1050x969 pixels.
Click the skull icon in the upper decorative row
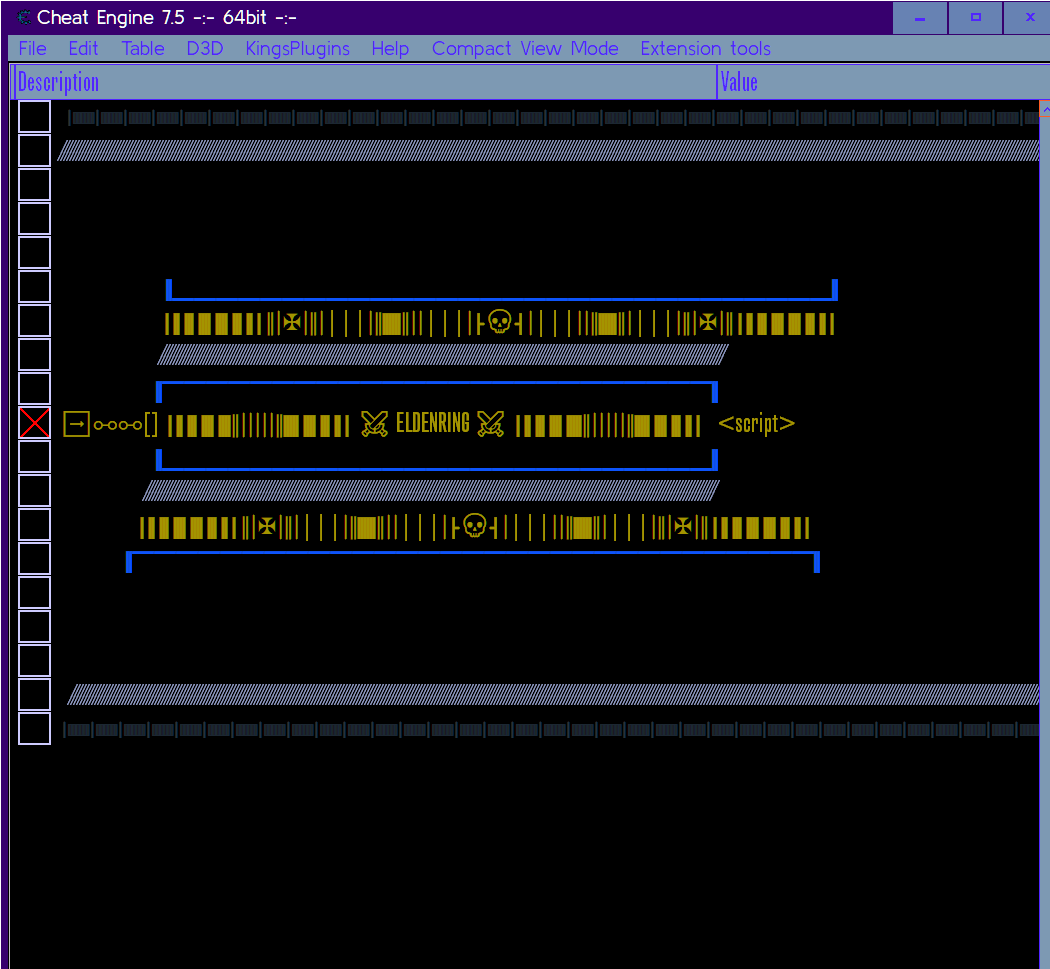[500, 322]
